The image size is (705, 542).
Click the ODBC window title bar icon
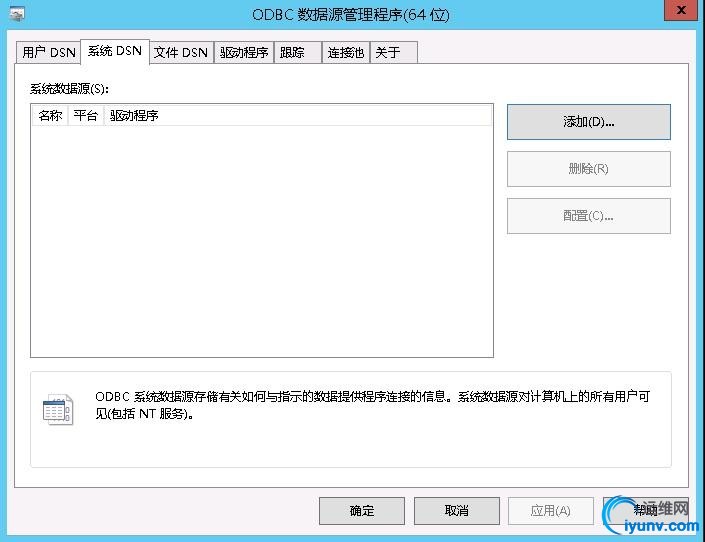pos(17,14)
